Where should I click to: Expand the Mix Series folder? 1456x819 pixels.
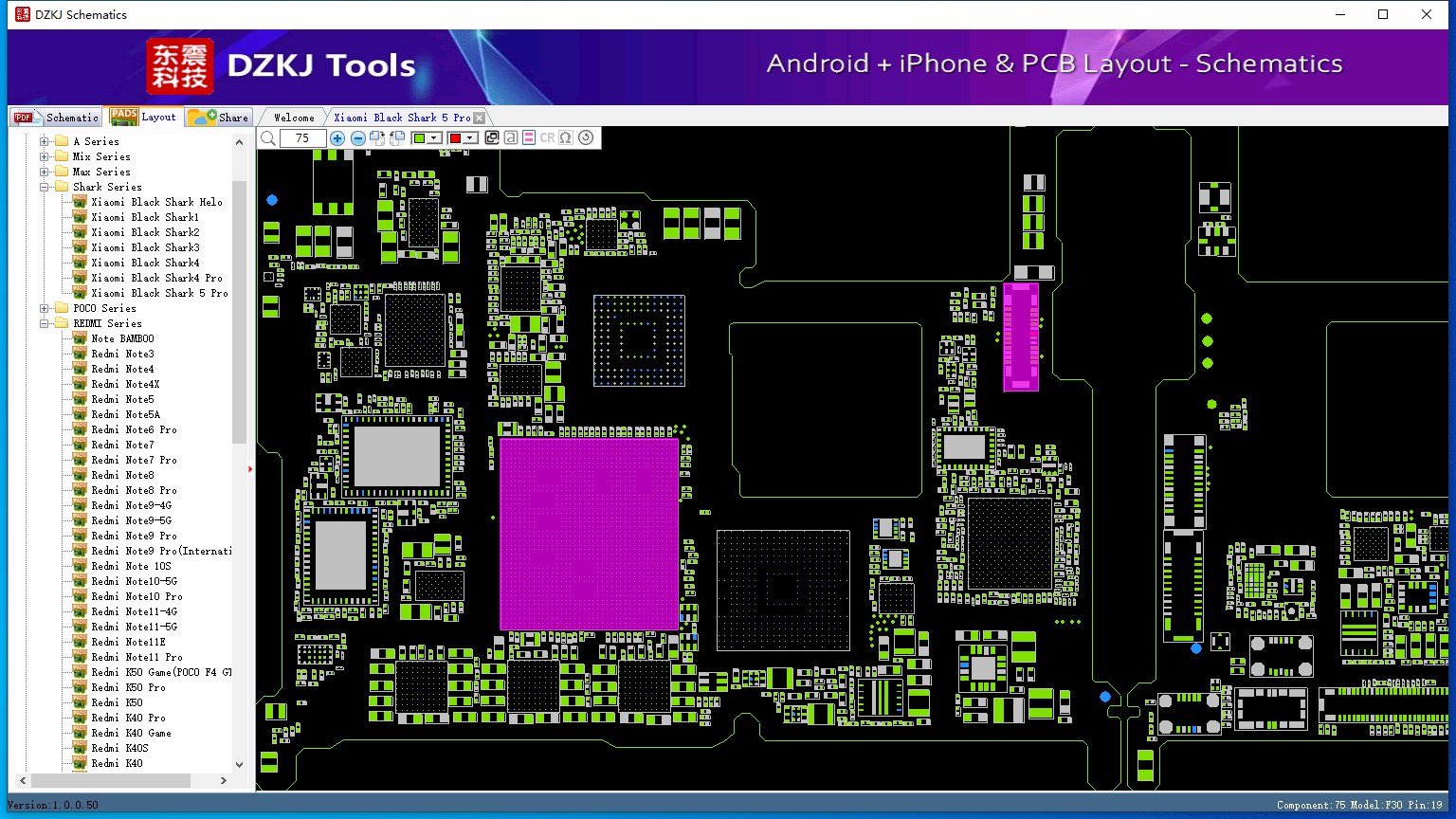44,156
